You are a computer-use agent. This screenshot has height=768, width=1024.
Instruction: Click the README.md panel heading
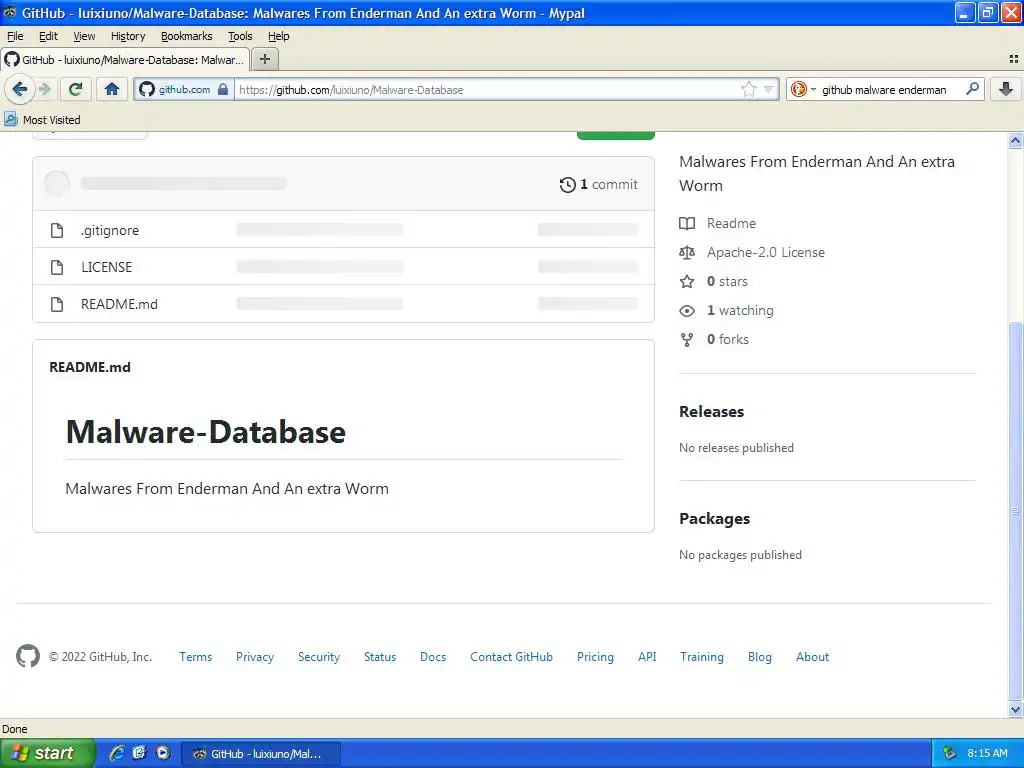click(x=90, y=367)
